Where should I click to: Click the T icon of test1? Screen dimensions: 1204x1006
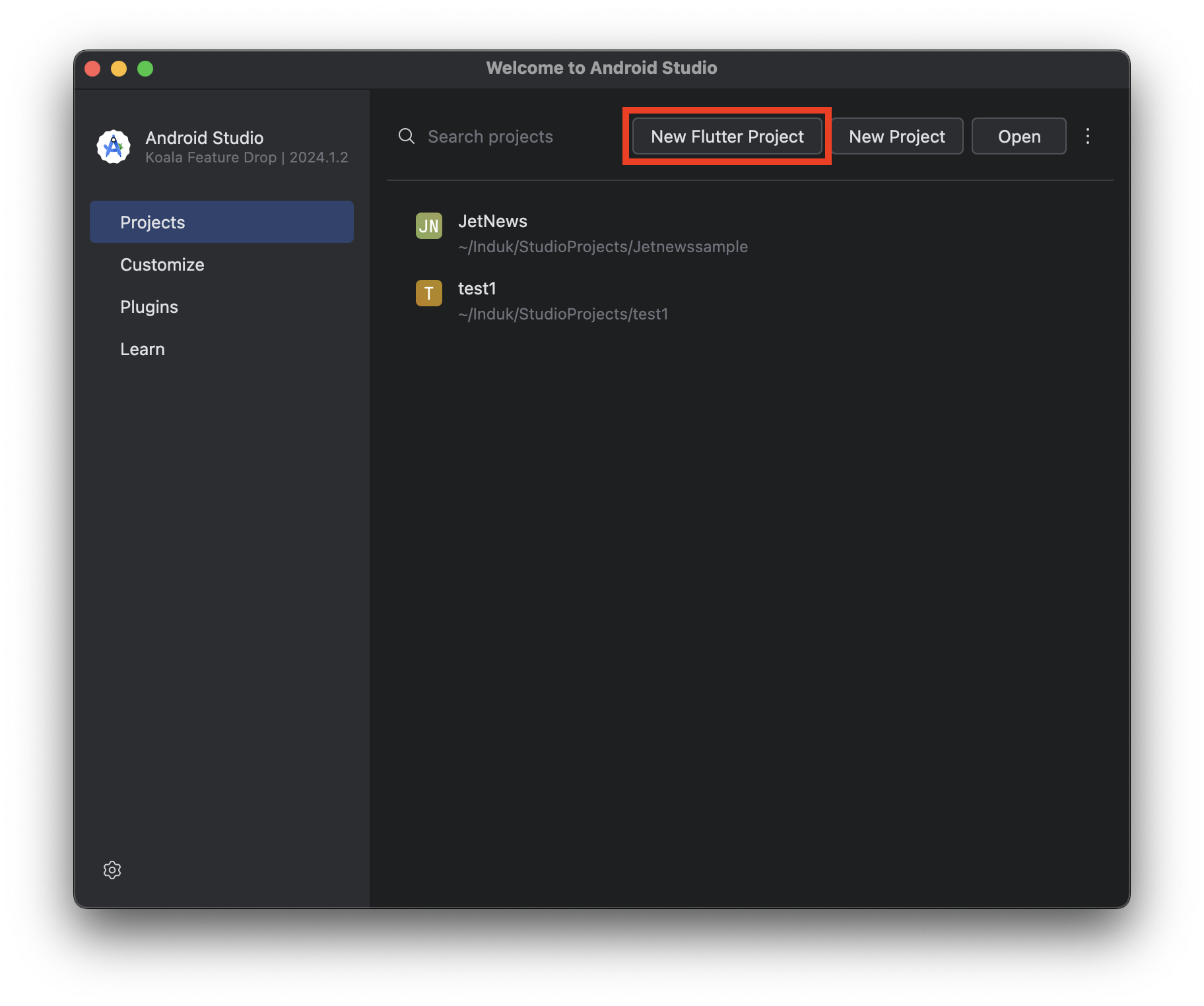pyautogui.click(x=429, y=293)
